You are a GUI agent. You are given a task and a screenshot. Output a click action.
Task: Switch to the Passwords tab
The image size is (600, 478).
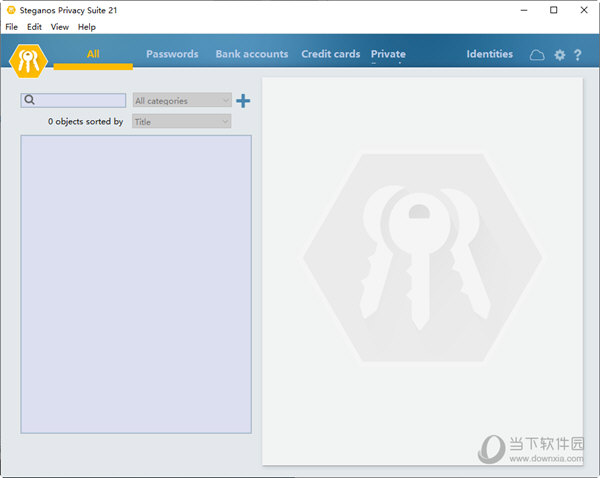coord(172,54)
